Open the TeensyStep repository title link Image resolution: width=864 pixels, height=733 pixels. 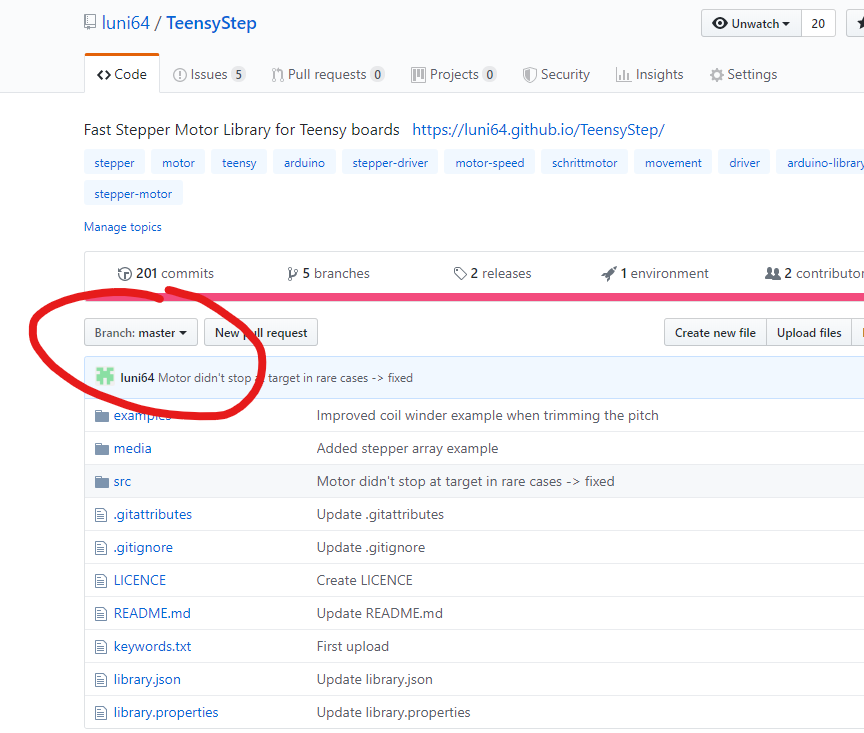pos(212,23)
